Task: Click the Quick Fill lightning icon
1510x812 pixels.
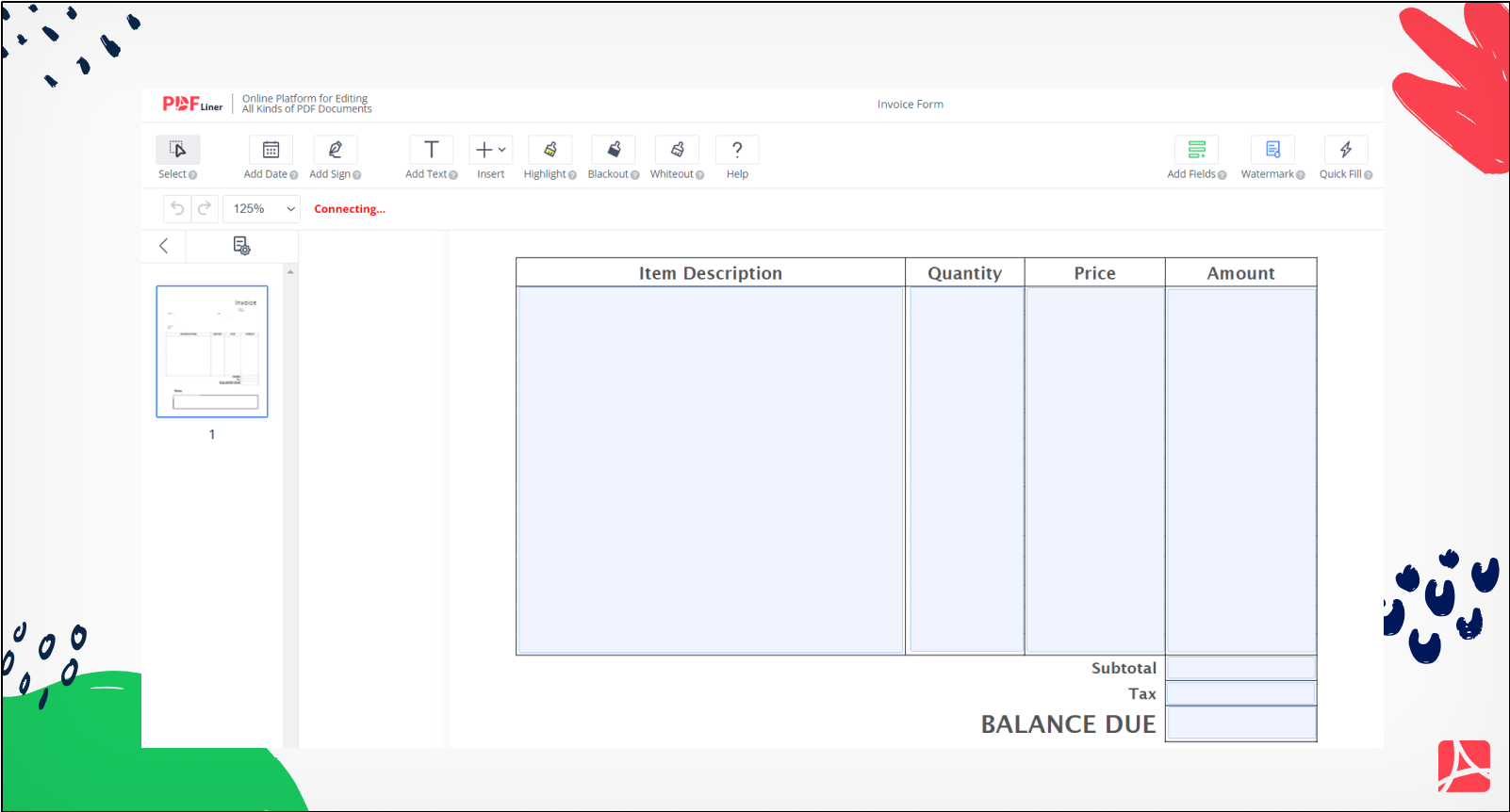Action: point(1346,150)
